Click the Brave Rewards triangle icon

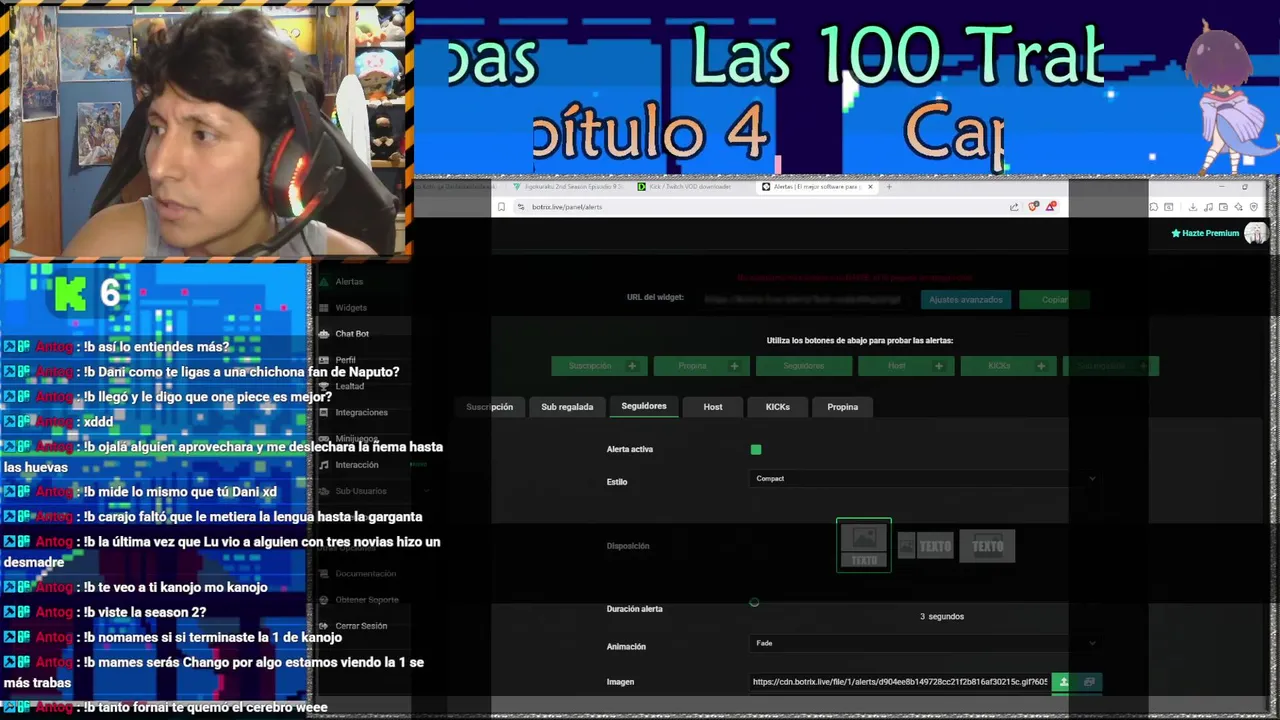(1050, 207)
